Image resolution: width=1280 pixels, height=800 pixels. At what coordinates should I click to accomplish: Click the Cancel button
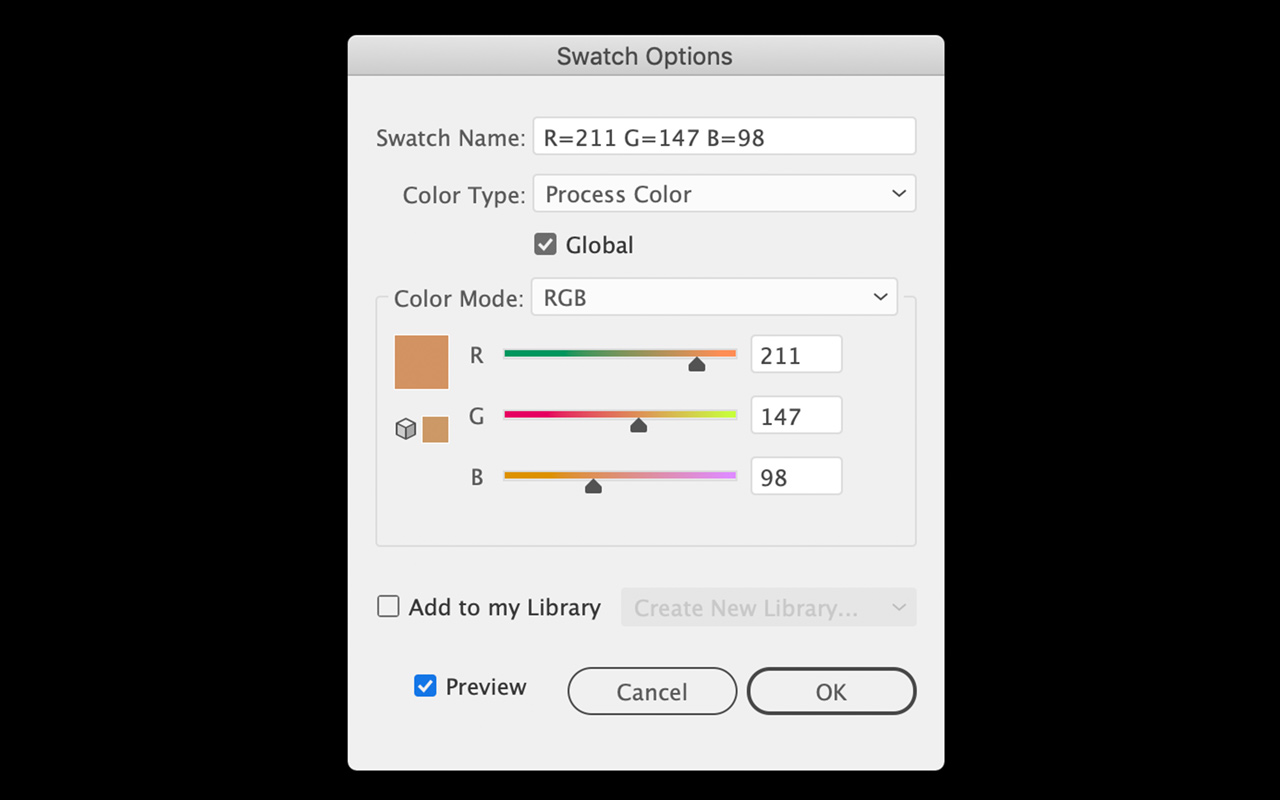point(652,691)
